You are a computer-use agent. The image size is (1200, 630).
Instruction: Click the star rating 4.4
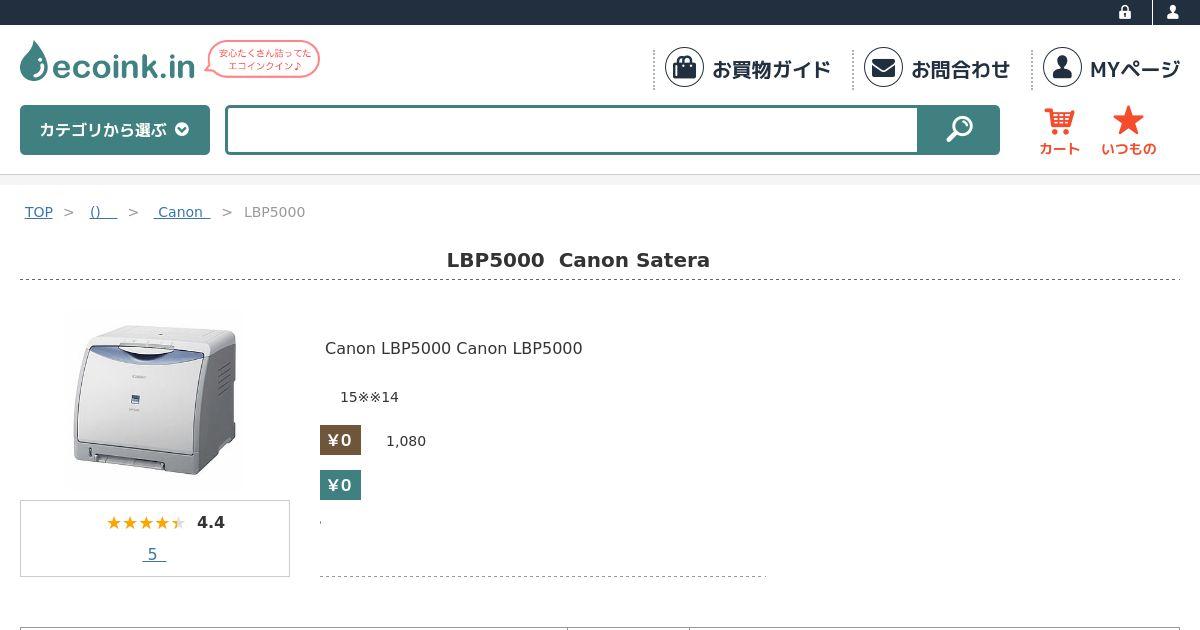coord(166,522)
